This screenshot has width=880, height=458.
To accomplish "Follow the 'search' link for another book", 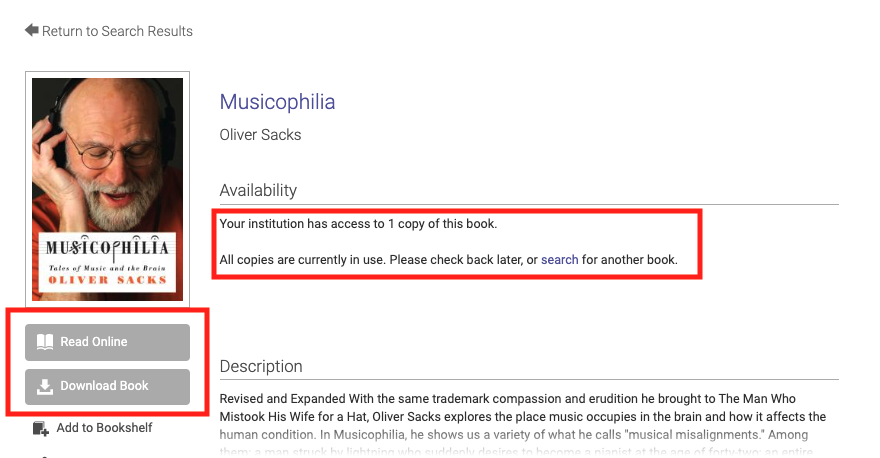I will pos(560,260).
